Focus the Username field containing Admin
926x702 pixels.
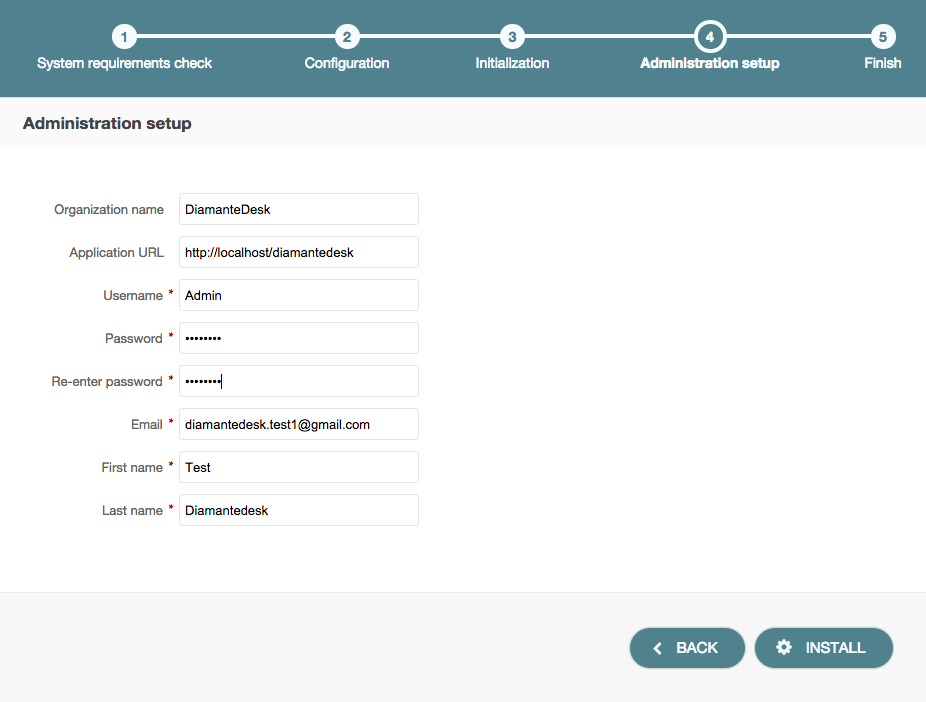point(299,295)
